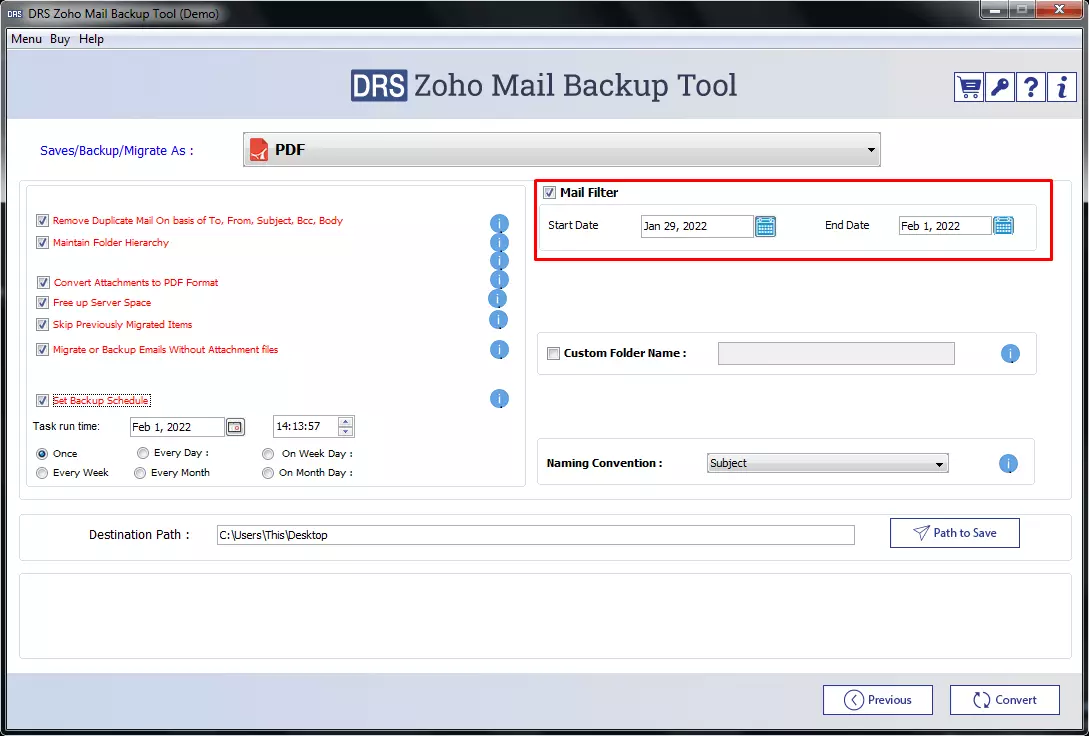Disable the Mail Filter checkbox
1089x736 pixels.
(x=550, y=193)
